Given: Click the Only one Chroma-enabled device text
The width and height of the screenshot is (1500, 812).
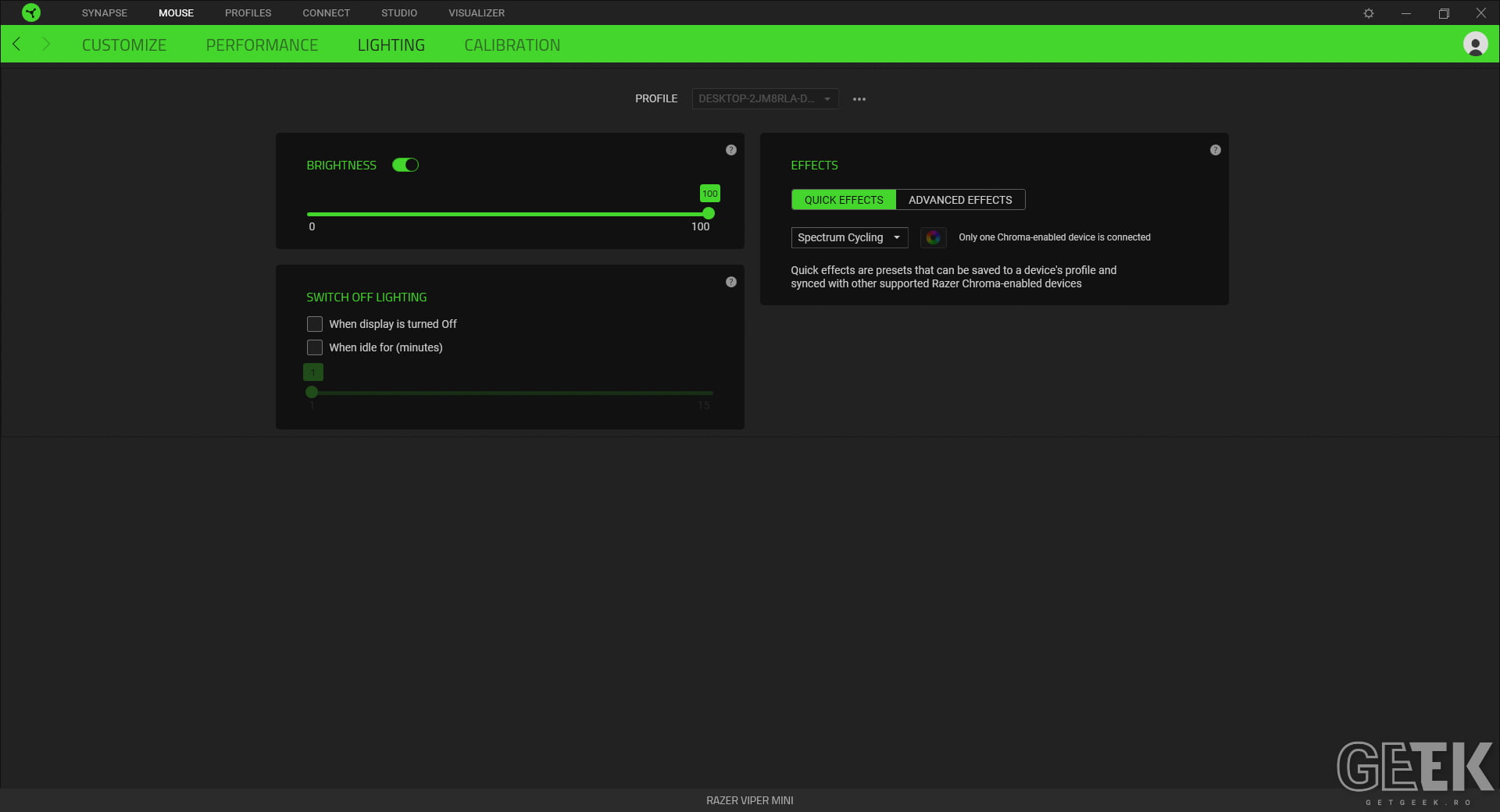Looking at the screenshot, I should pos(1055,237).
